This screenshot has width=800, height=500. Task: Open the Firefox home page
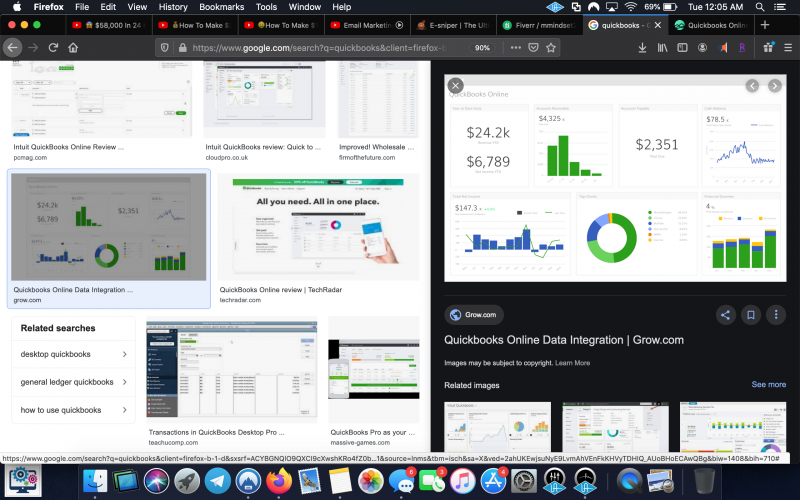pos(73,47)
